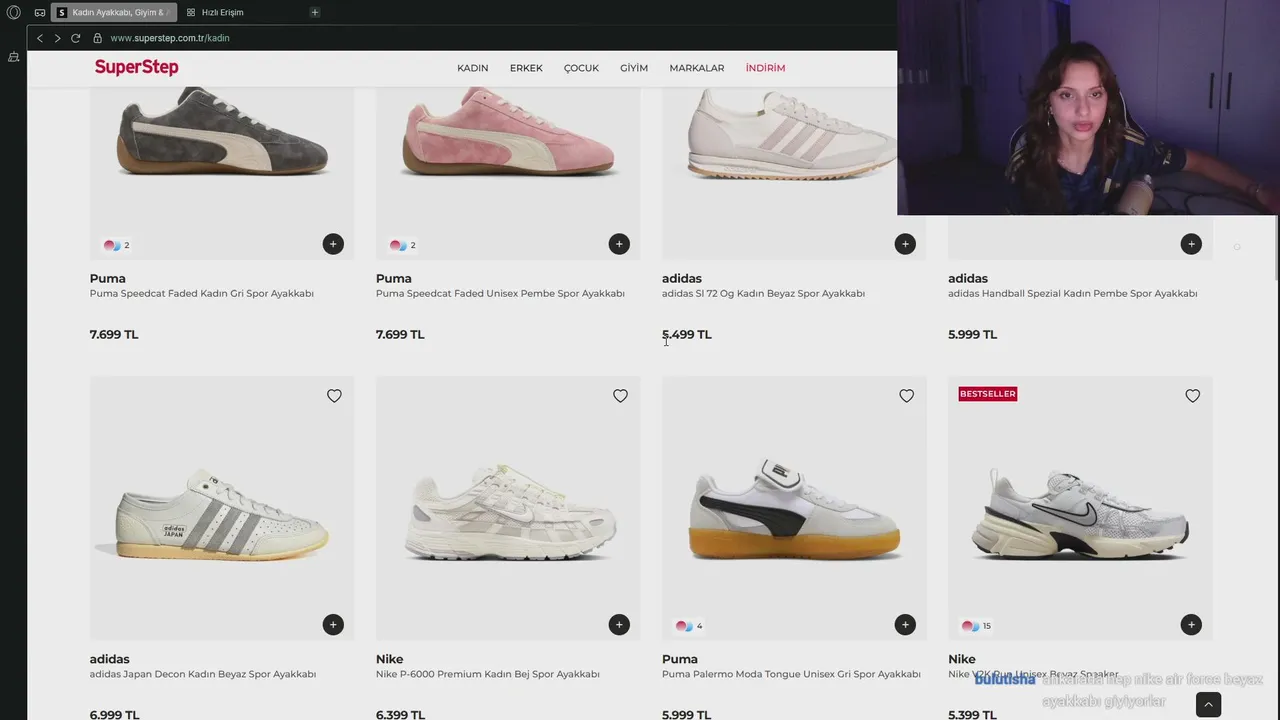Open the GİYİM menu

click(x=634, y=68)
